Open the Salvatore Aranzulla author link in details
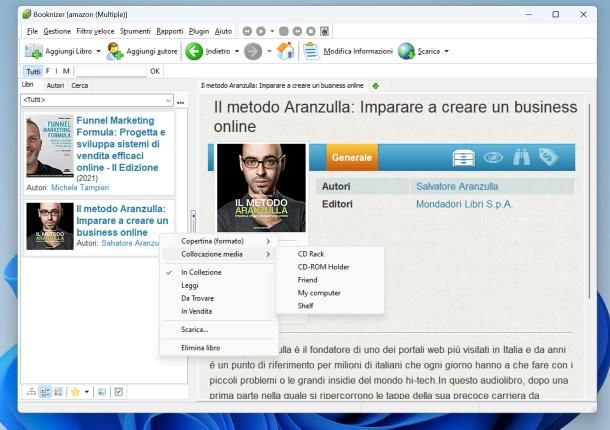610x430 pixels. tap(457, 186)
